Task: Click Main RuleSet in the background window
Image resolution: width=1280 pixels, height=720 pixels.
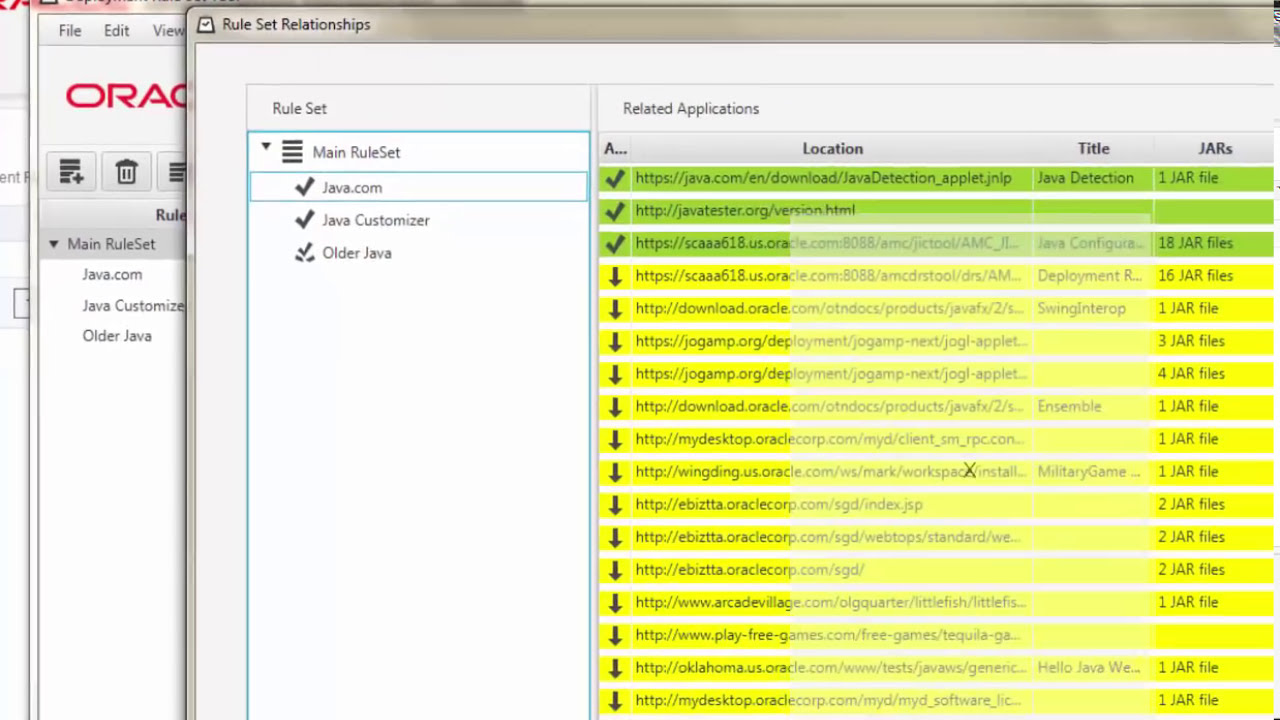Action: coord(111,244)
